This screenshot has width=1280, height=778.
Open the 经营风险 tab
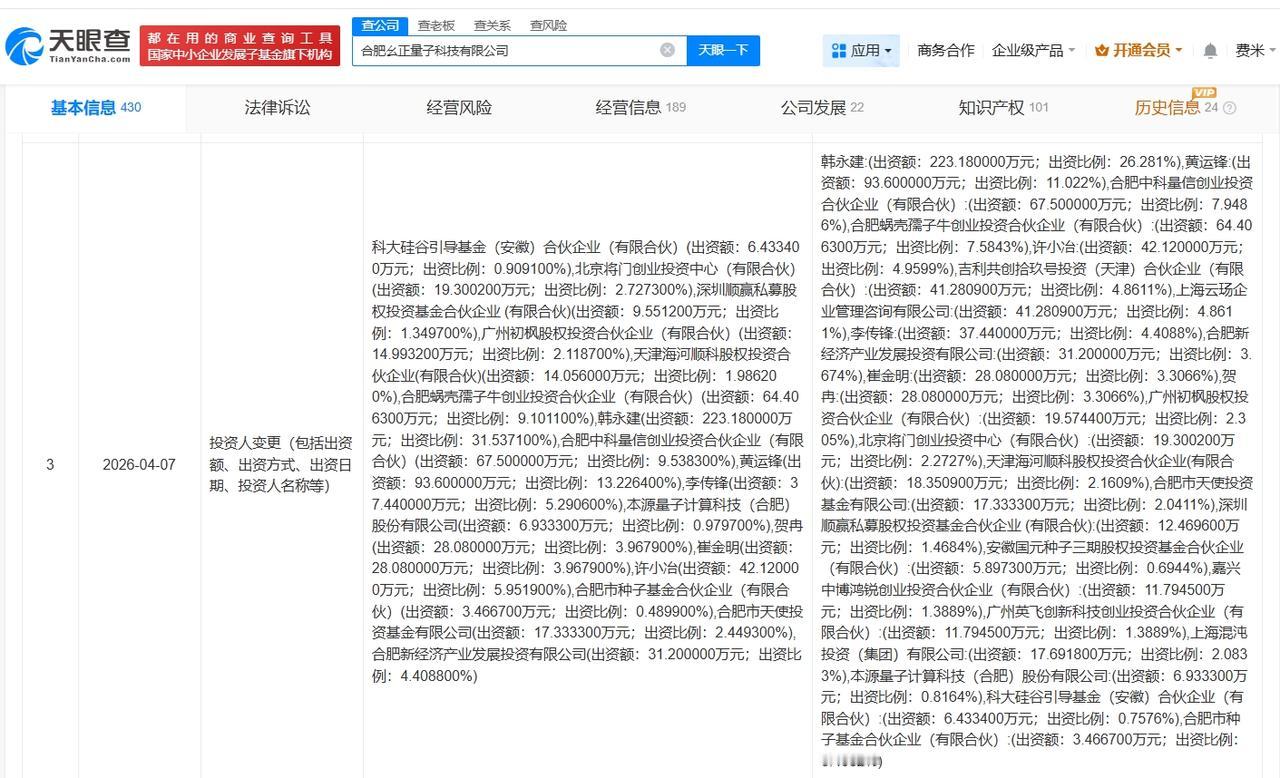459,108
